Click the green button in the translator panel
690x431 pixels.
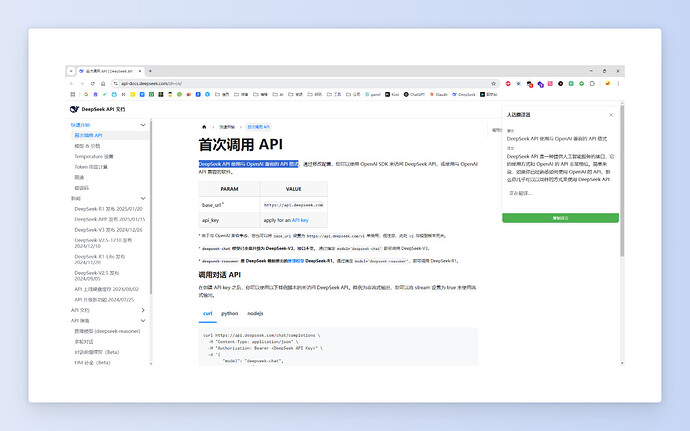click(561, 218)
